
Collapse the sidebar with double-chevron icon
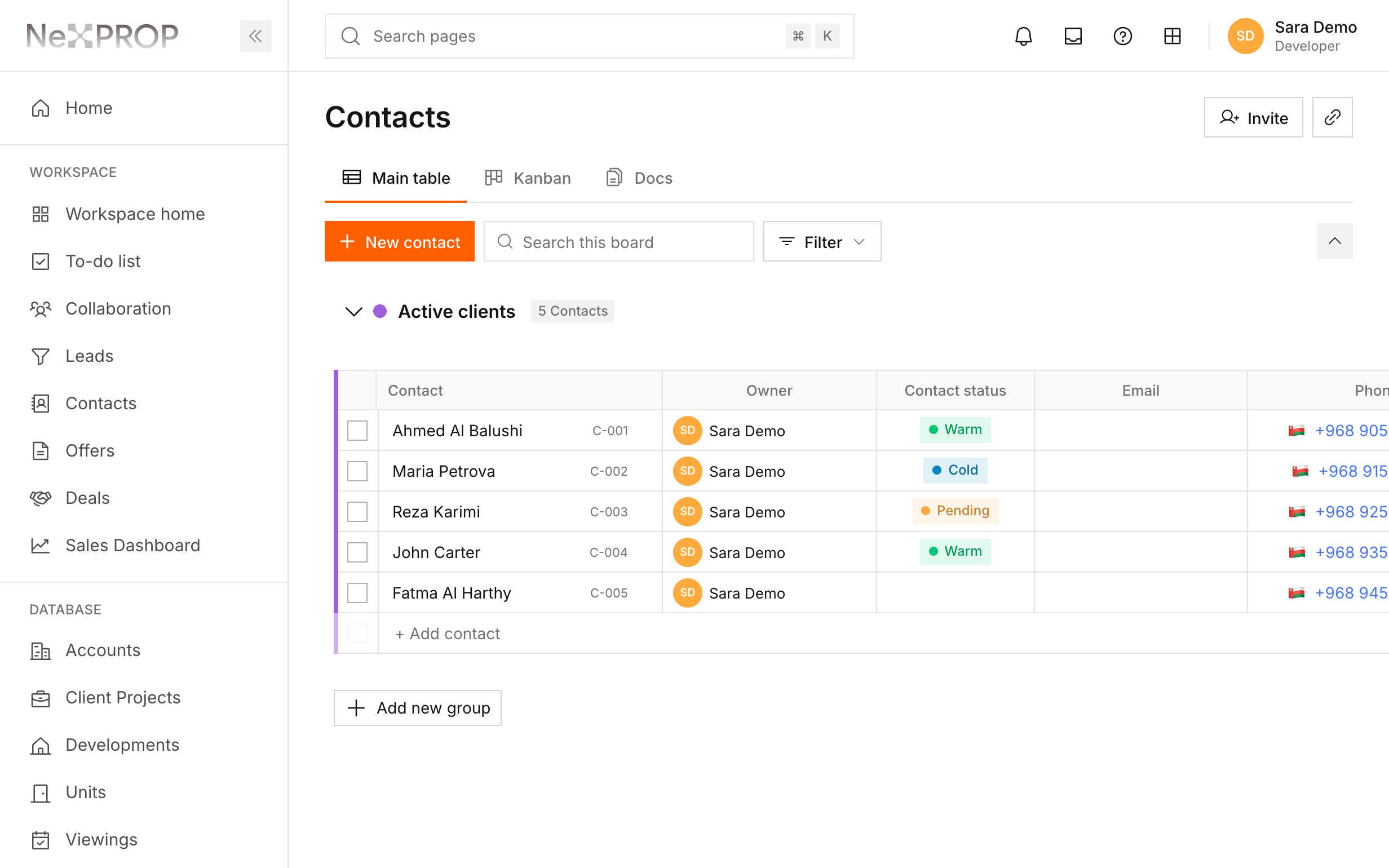(255, 36)
